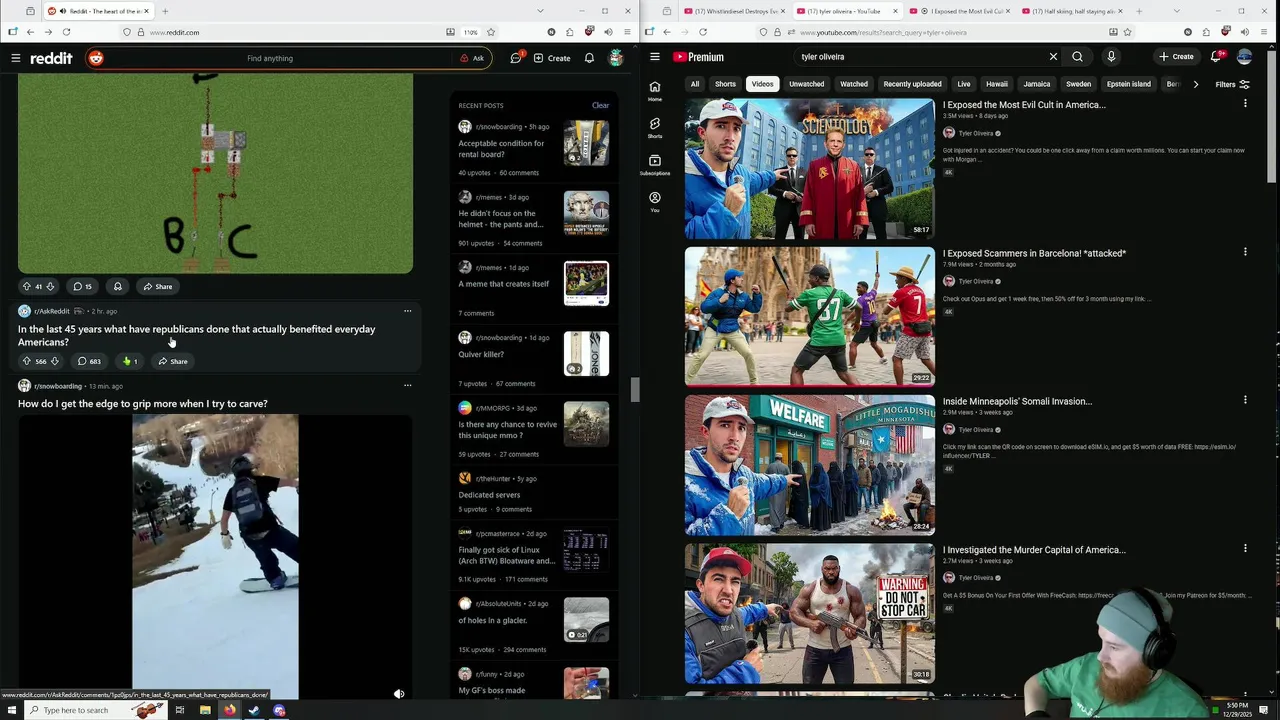Click the 110% zoom indicator in the Reddit address bar
The height and width of the screenshot is (720, 1280).
click(470, 32)
